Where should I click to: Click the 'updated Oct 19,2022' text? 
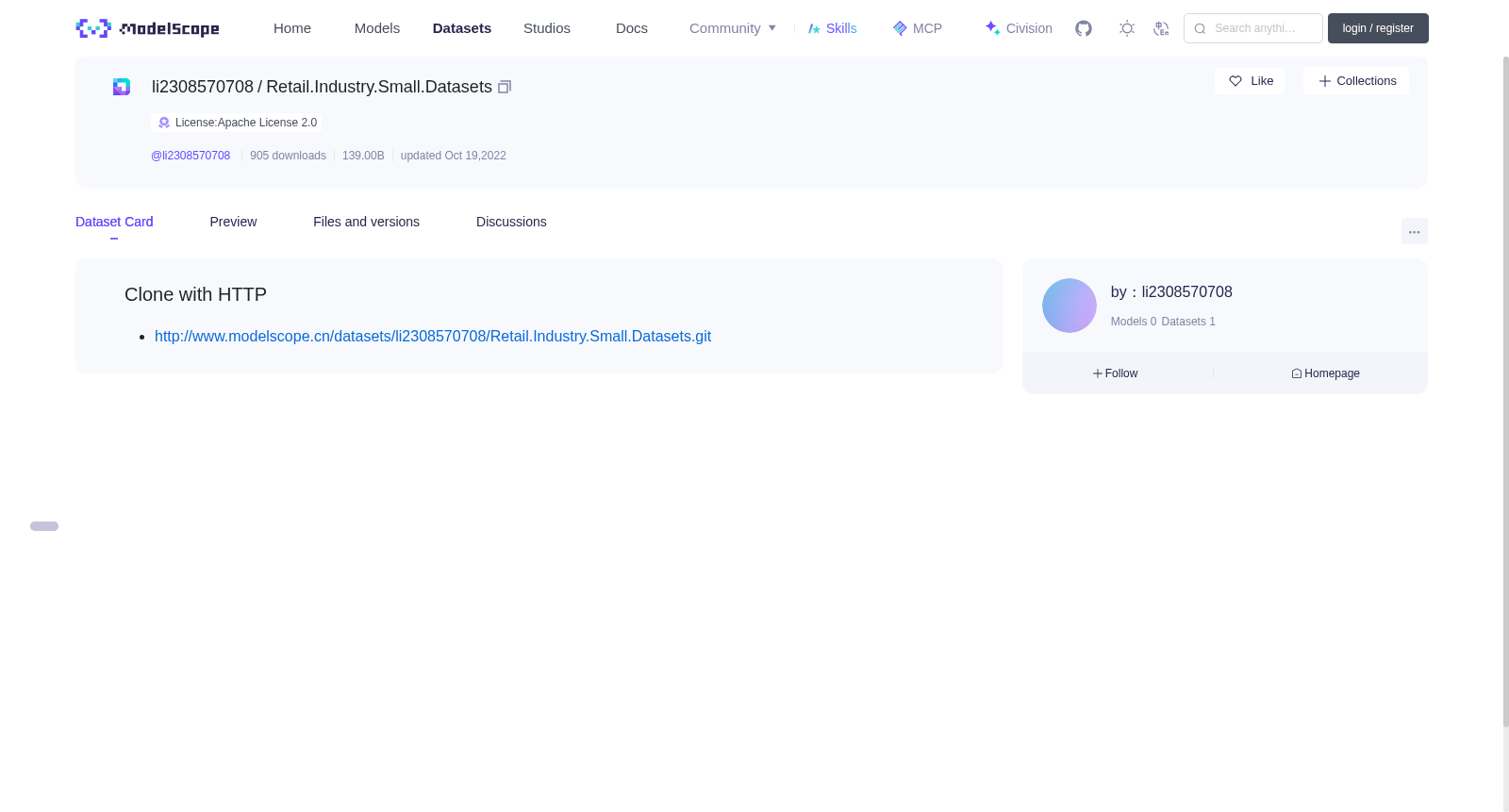[454, 156]
